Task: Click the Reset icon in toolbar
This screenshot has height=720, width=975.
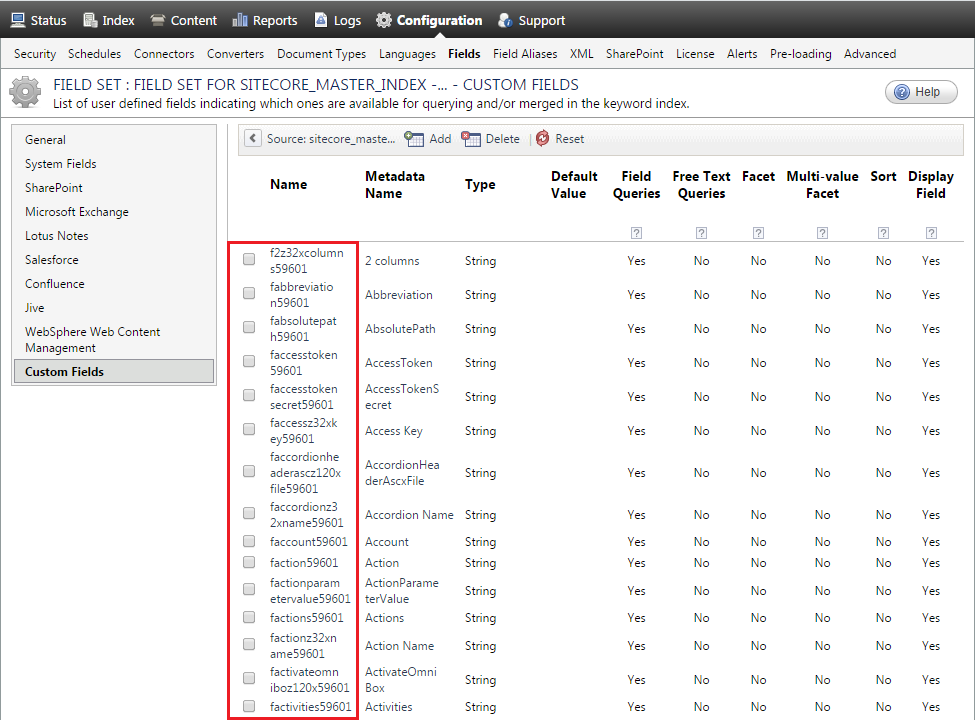Action: click(544, 139)
